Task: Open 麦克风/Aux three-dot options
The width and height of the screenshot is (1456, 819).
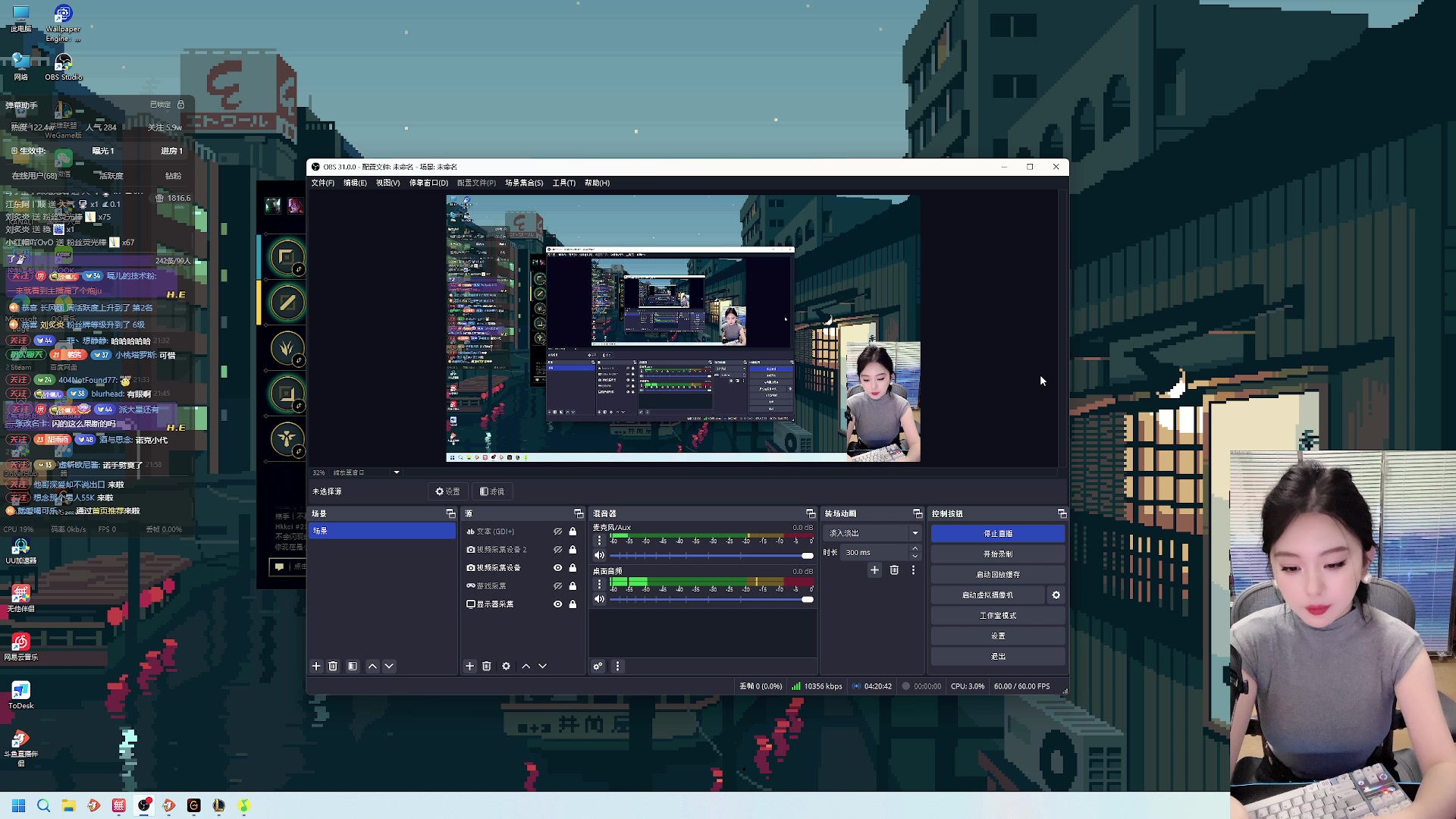Action: (x=600, y=541)
